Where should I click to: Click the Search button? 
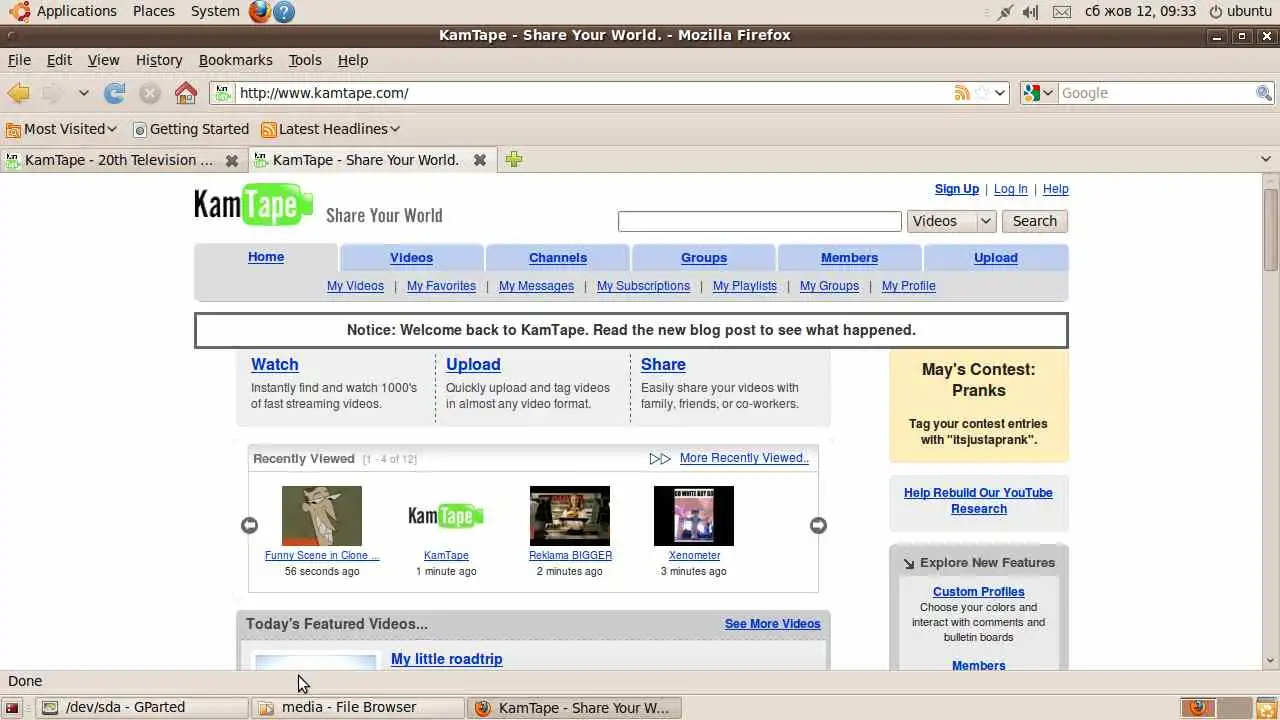[x=1035, y=221]
